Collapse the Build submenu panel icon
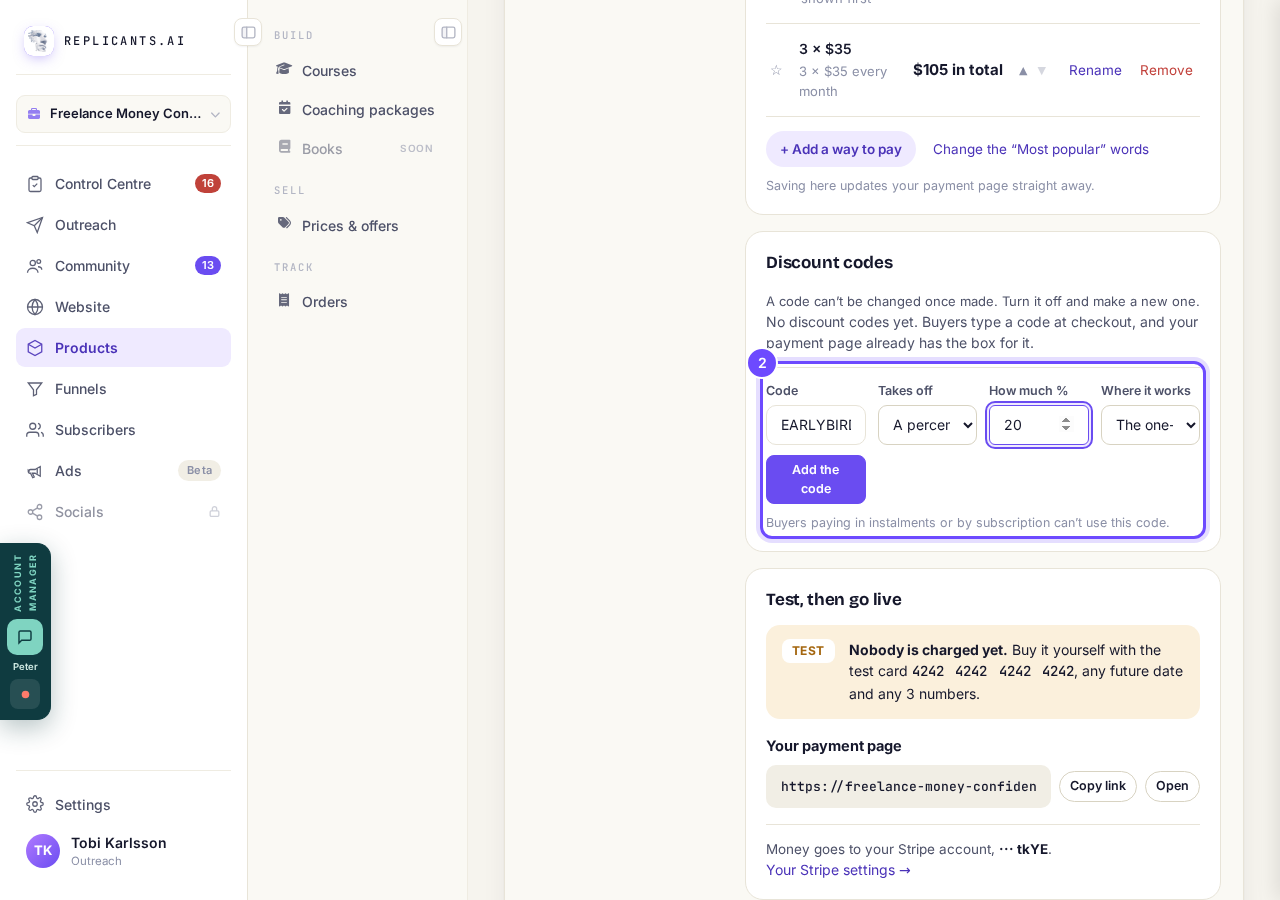 (x=448, y=32)
